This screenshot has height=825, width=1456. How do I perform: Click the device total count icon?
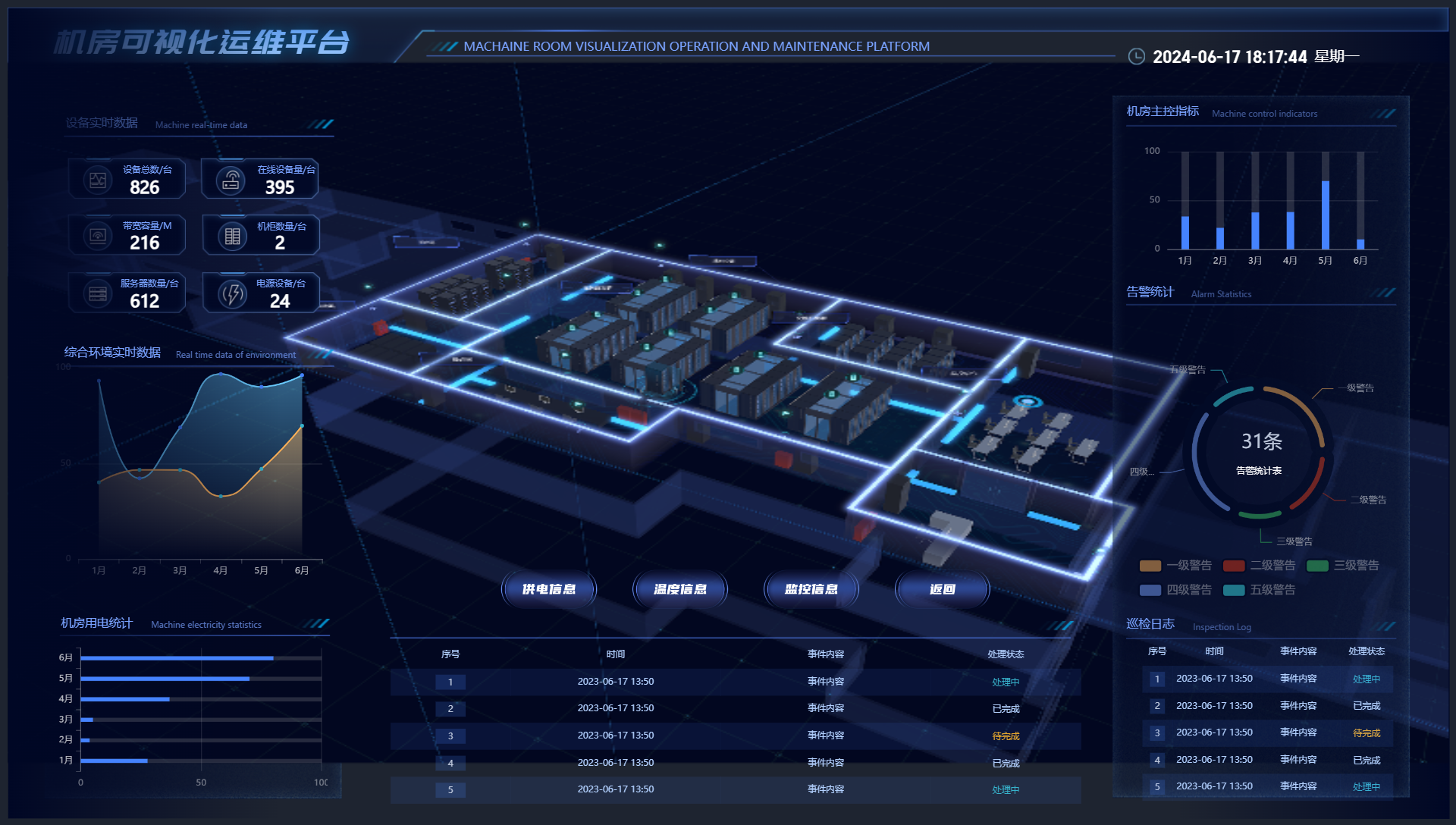click(98, 180)
